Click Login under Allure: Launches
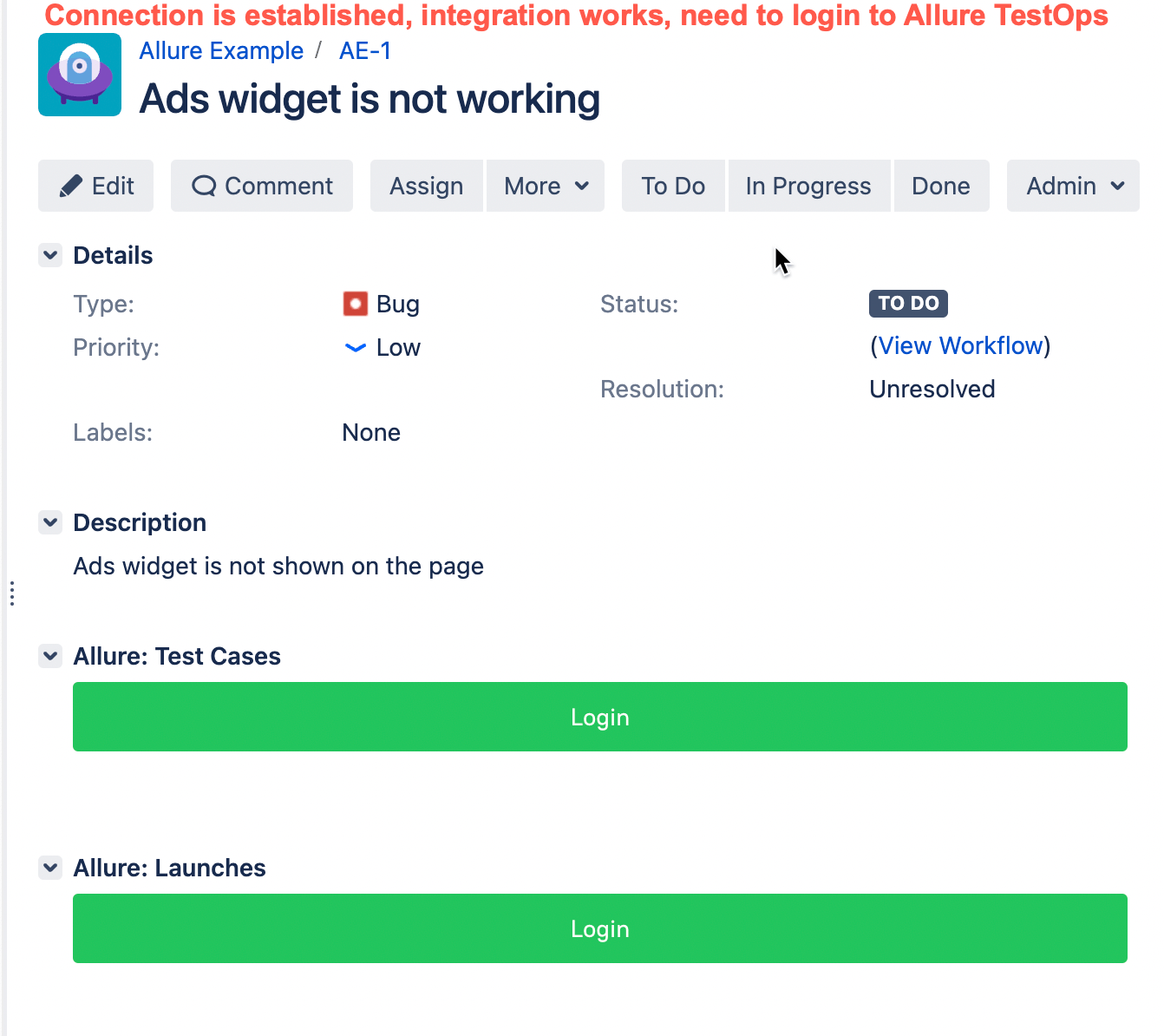Screen dimensions: 1164x1036 coord(600,928)
